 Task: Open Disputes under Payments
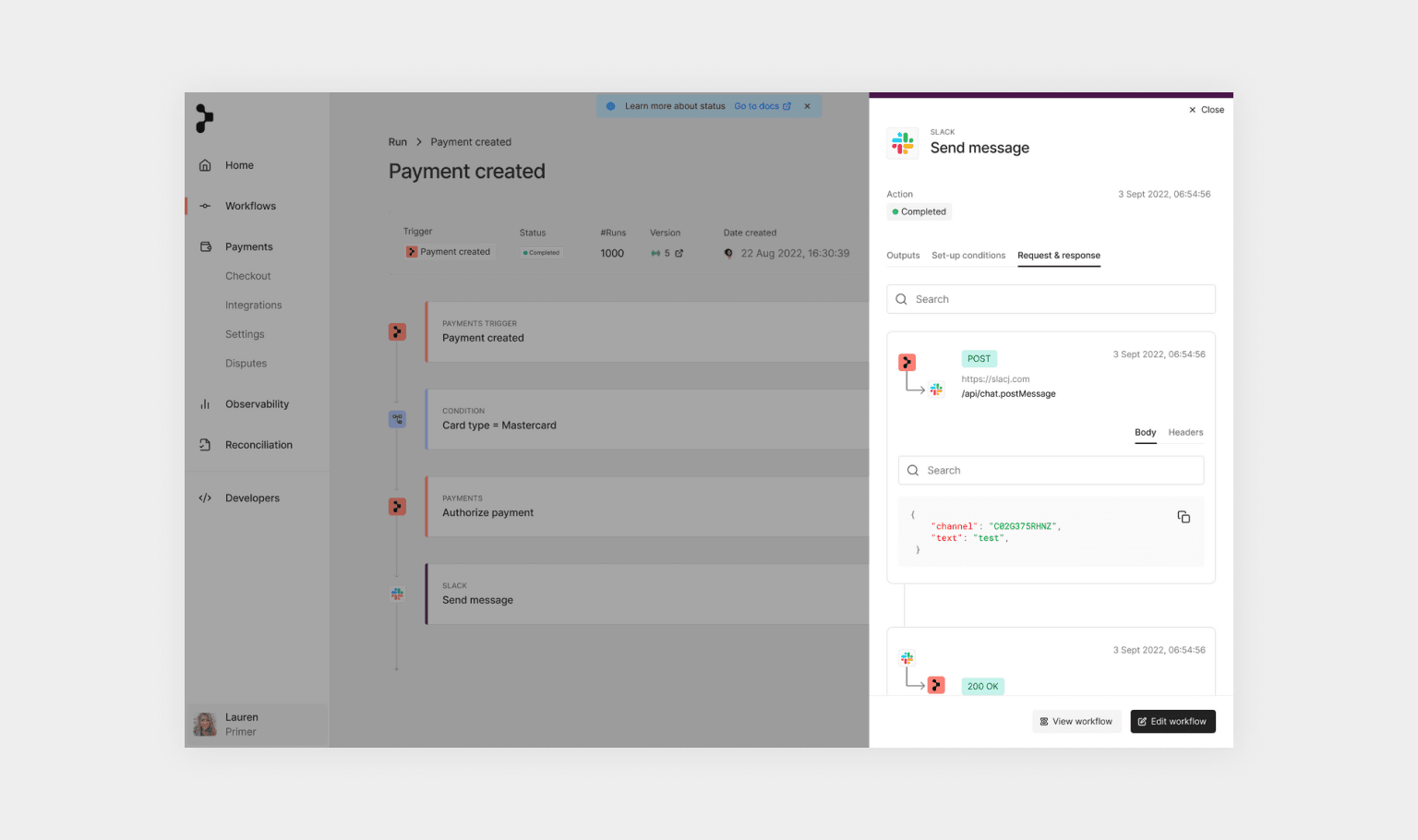(246, 364)
